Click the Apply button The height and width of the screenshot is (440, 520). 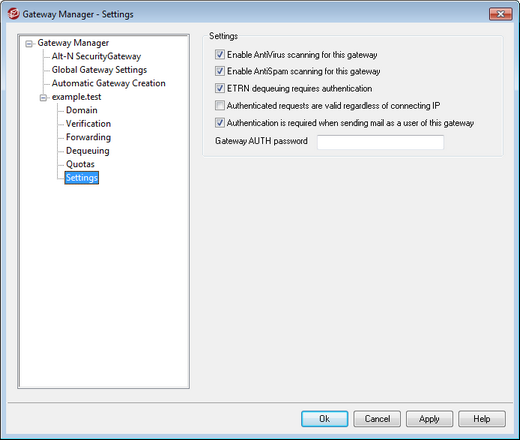429,419
